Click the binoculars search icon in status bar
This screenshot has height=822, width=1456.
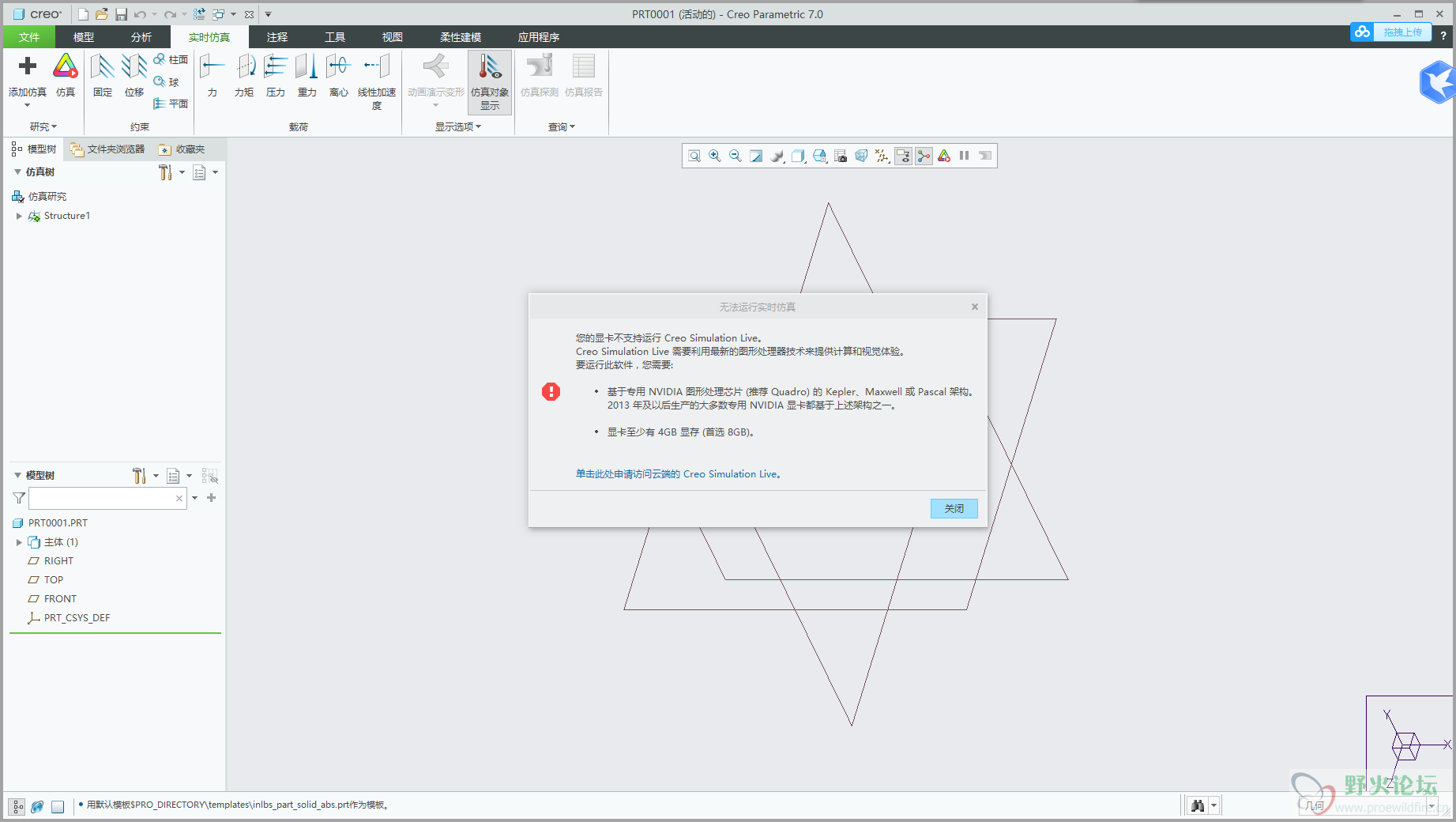[x=1198, y=806]
